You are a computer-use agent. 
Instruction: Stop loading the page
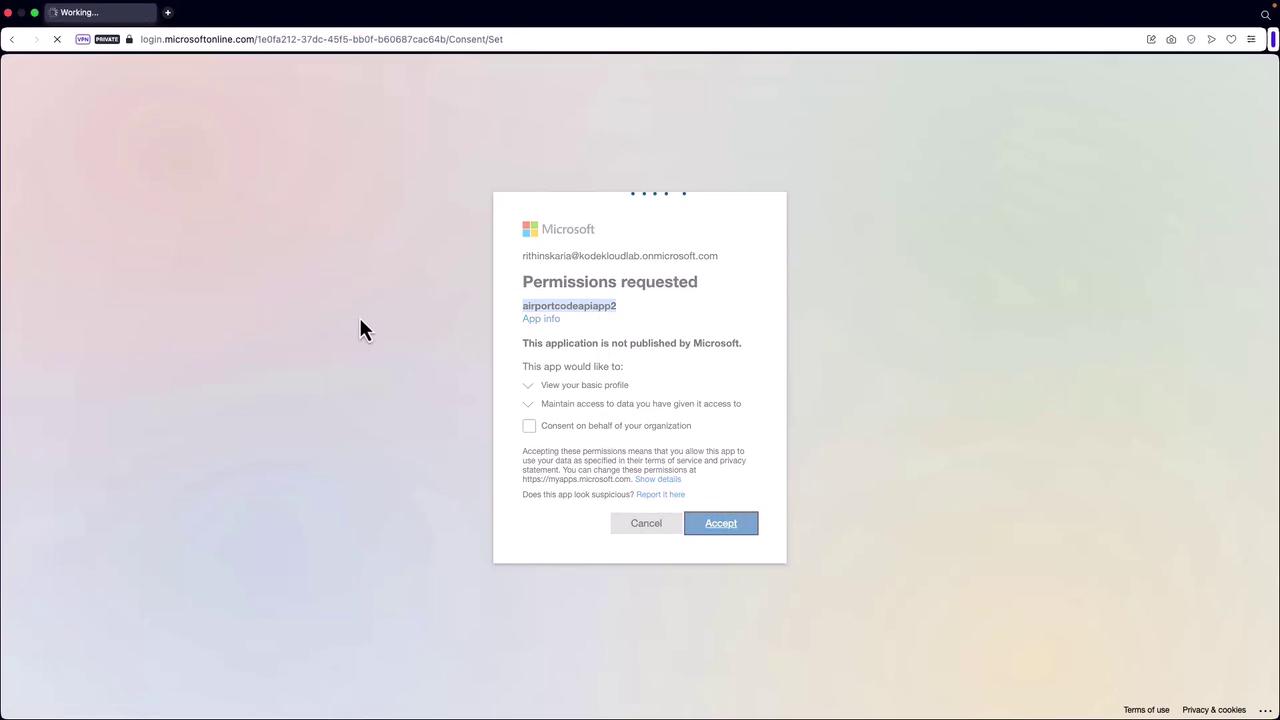pyautogui.click(x=57, y=39)
